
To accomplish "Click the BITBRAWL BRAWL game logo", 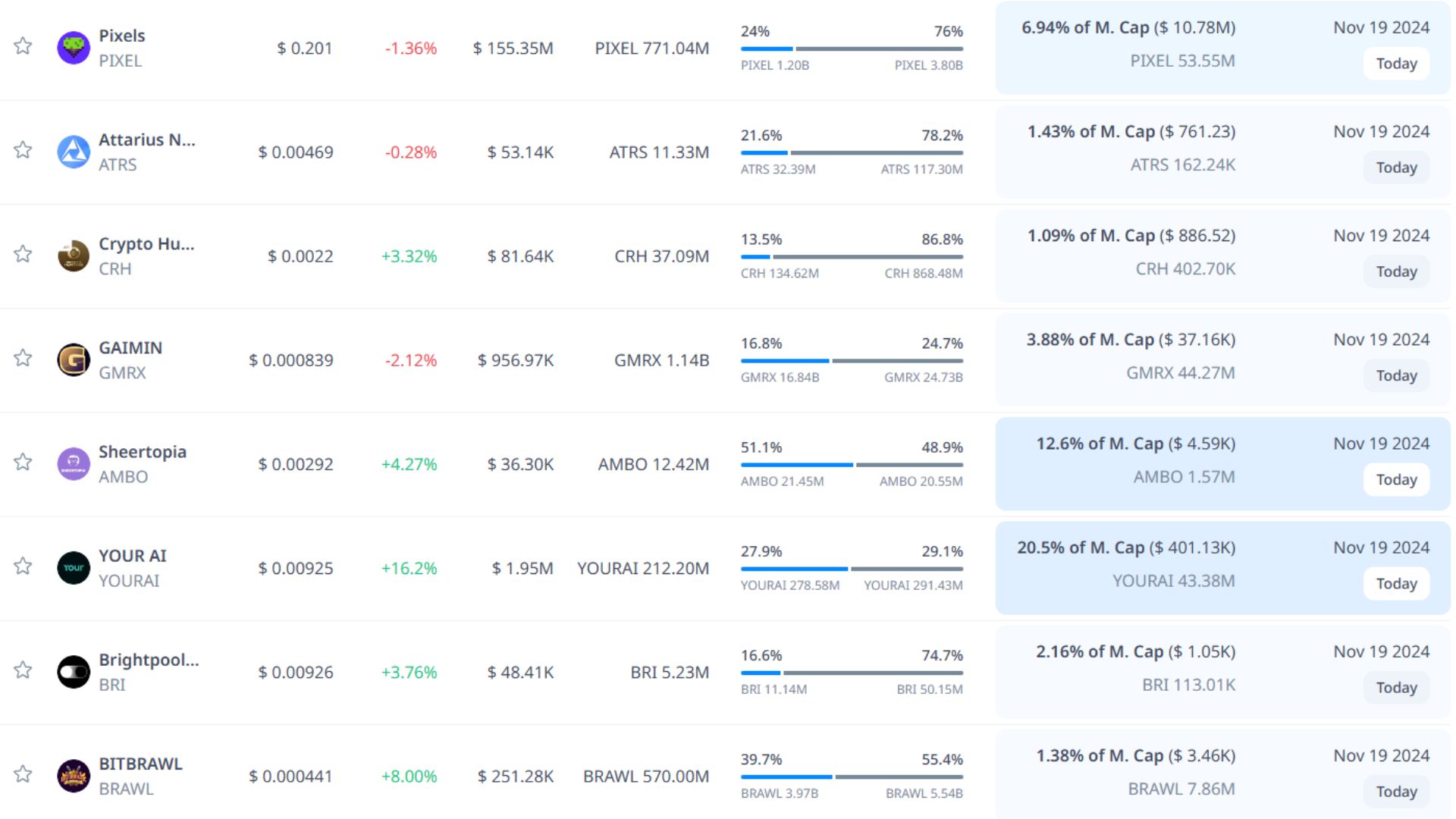I will (x=74, y=776).
